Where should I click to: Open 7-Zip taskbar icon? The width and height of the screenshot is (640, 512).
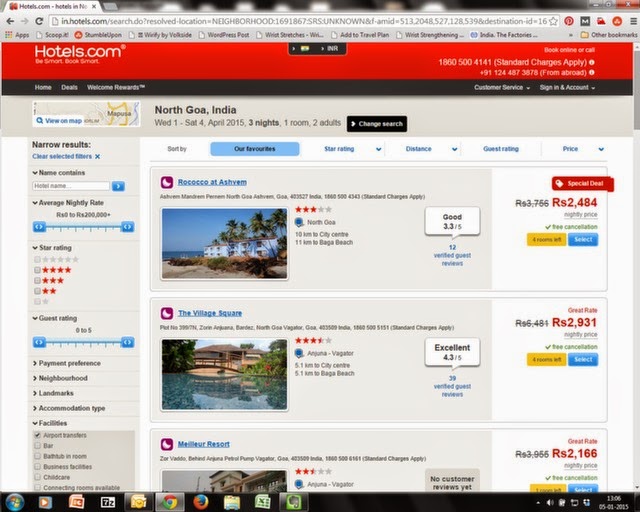pyautogui.click(x=108, y=502)
